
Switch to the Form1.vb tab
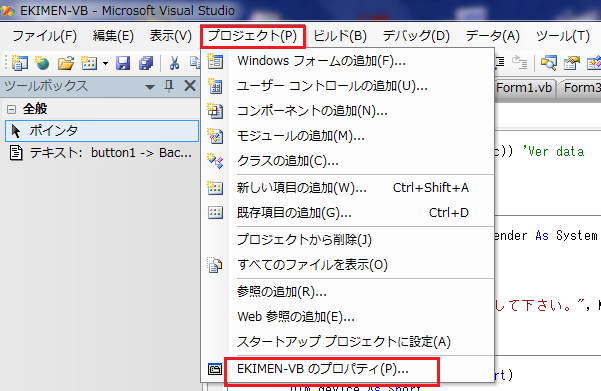[524, 88]
